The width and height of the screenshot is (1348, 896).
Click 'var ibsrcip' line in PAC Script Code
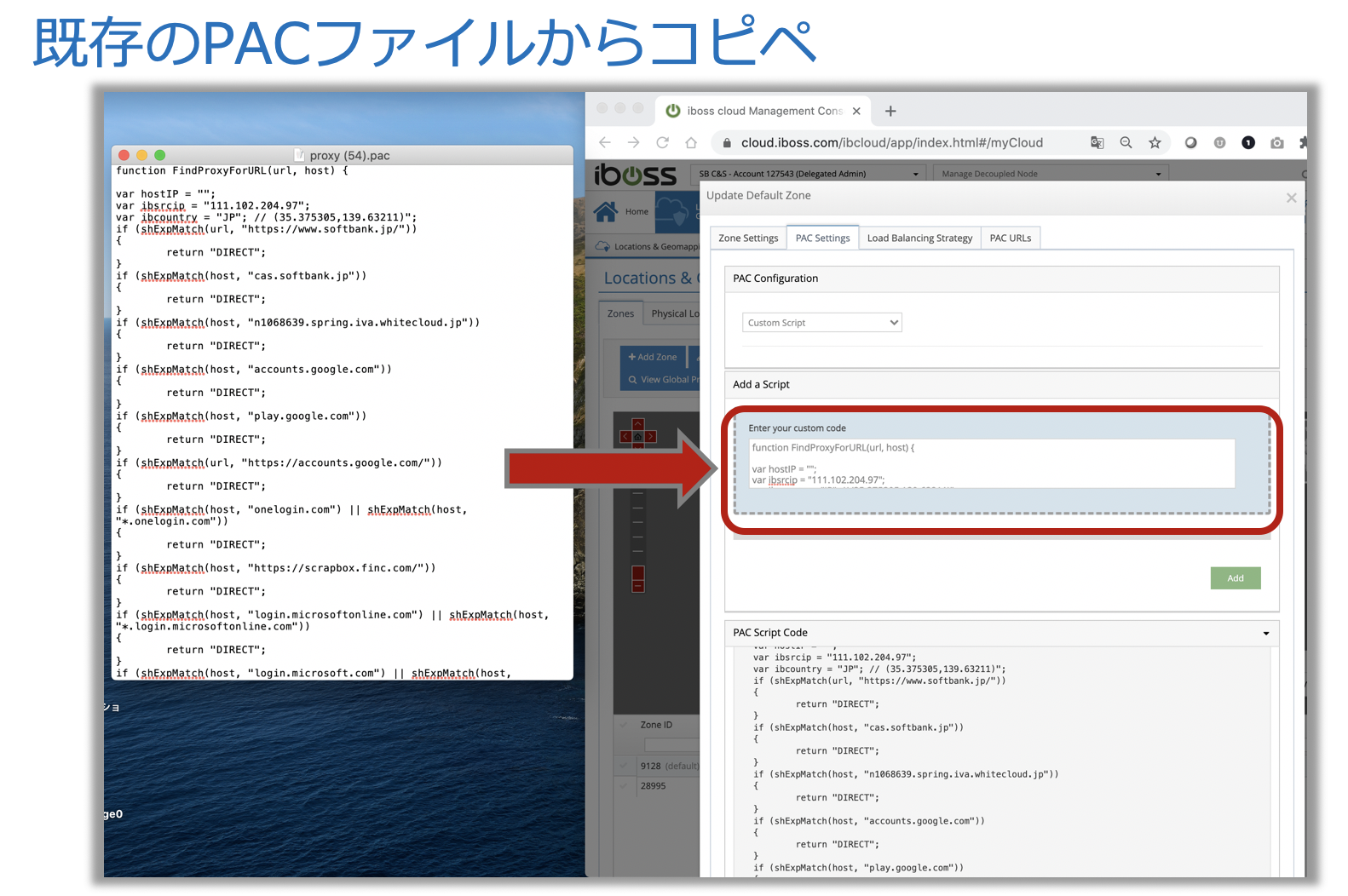(834, 658)
